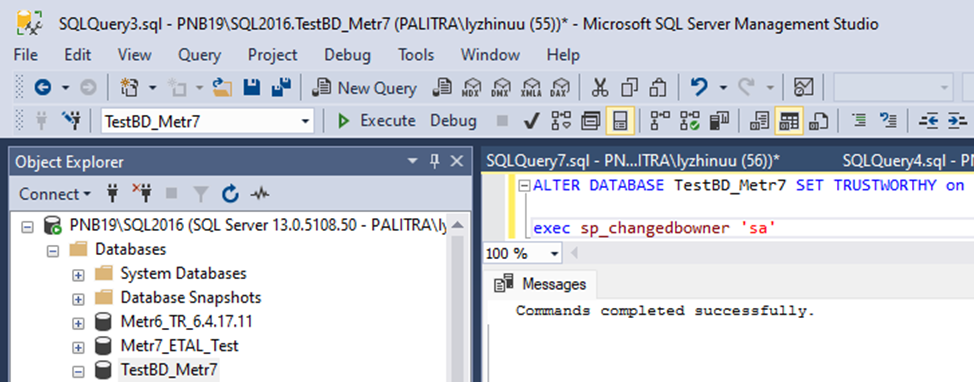Decrease the line indent
974x382 pixels.
(930, 121)
